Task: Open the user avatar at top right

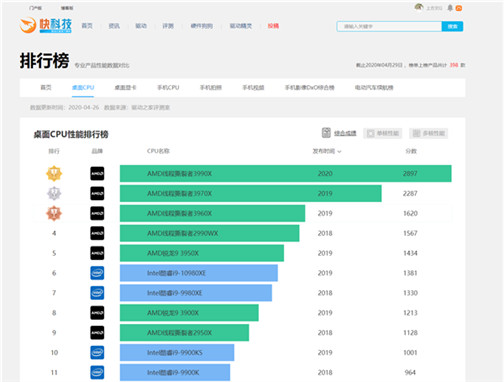Action: pos(419,7)
